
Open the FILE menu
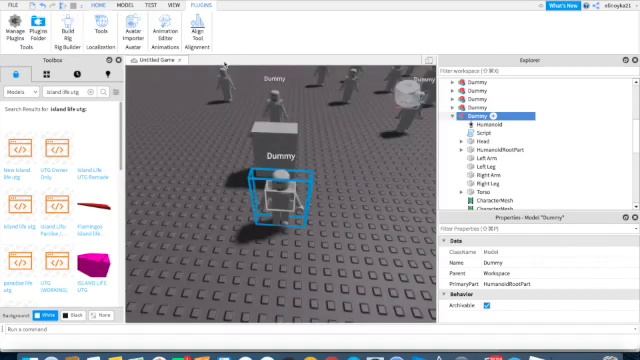(13, 5)
